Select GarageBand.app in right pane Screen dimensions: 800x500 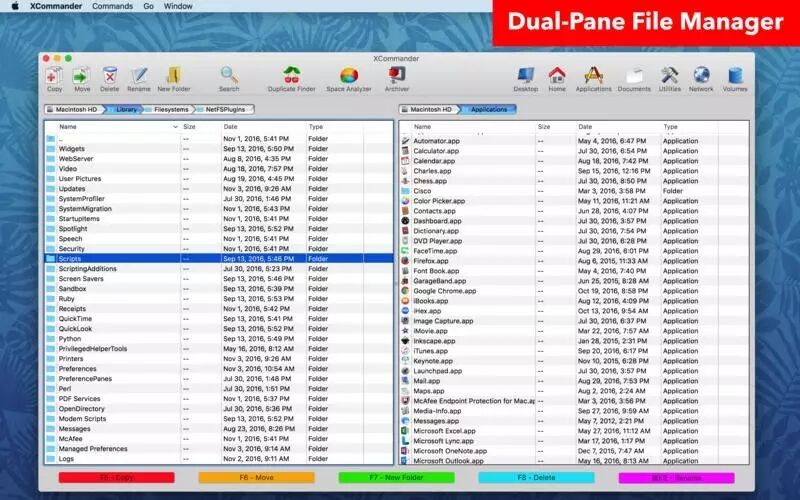point(574,281)
